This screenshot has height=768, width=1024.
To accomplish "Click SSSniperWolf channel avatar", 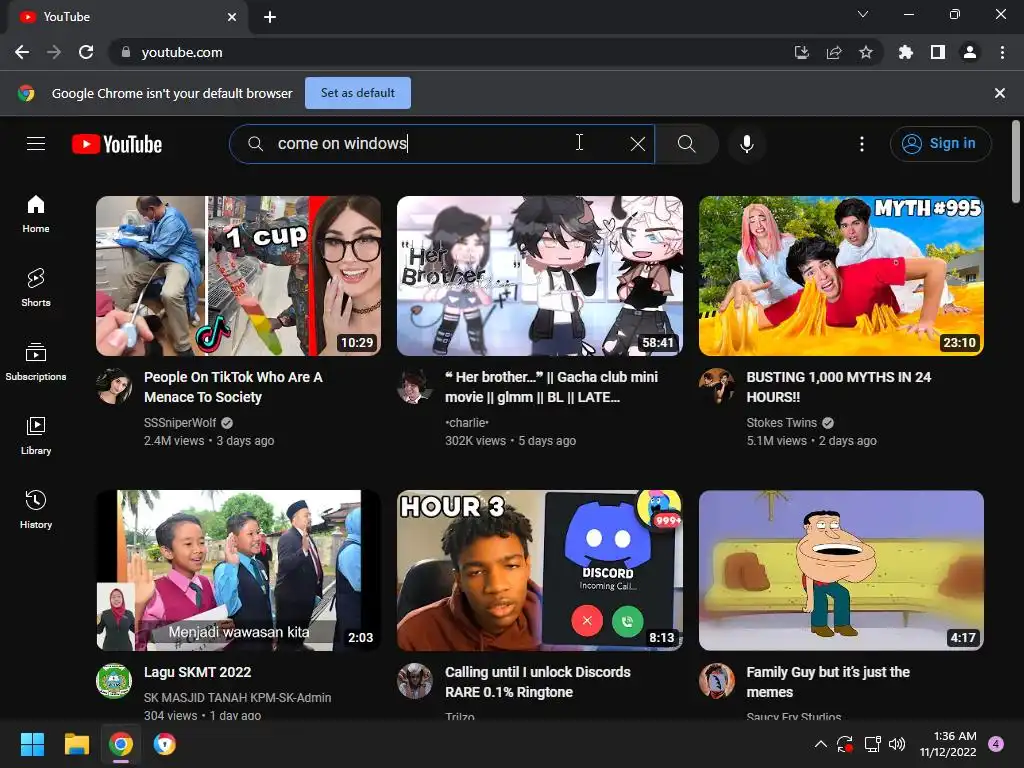I will (114, 386).
